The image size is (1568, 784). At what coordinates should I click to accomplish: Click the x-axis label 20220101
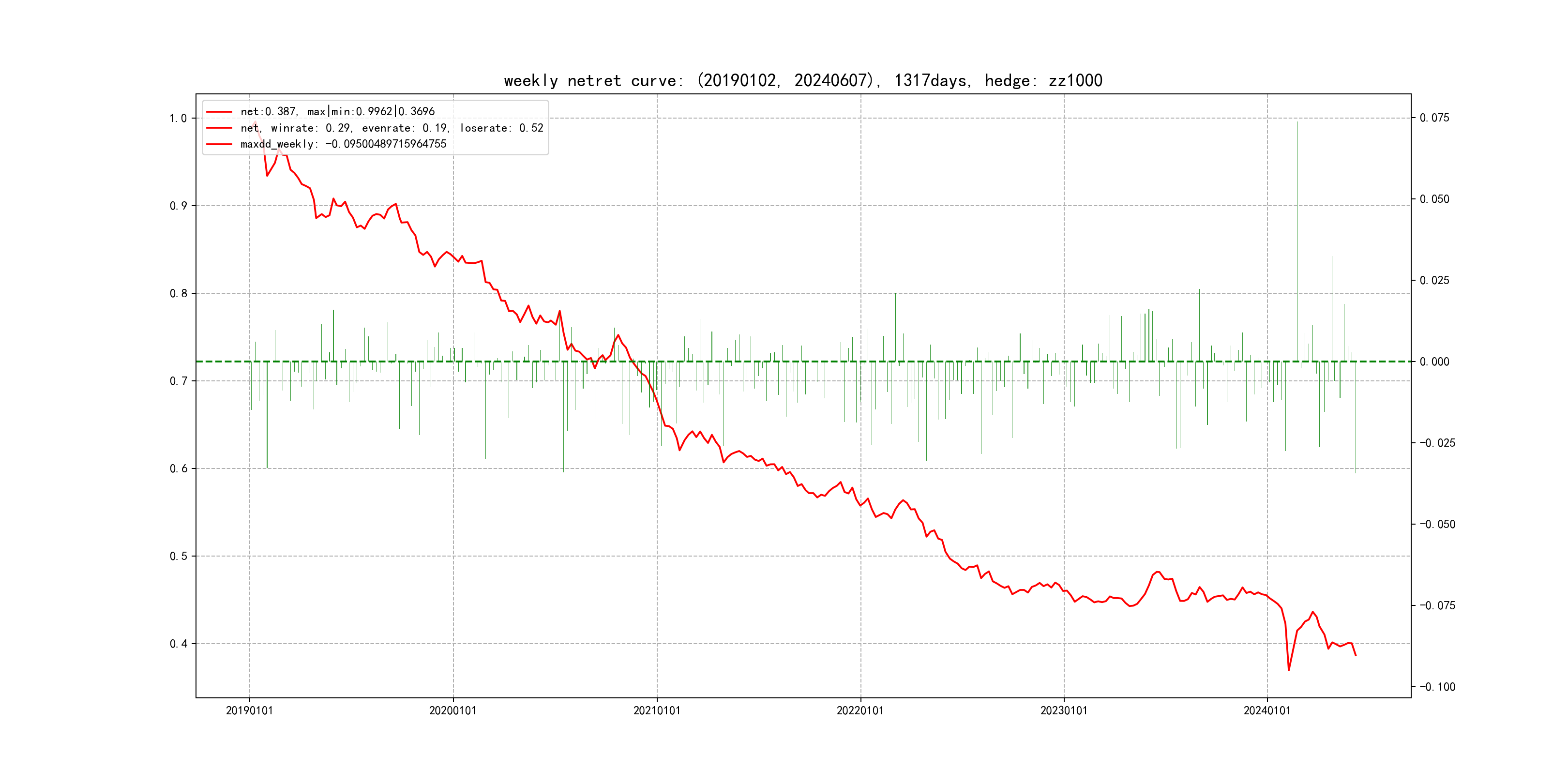coord(859,710)
